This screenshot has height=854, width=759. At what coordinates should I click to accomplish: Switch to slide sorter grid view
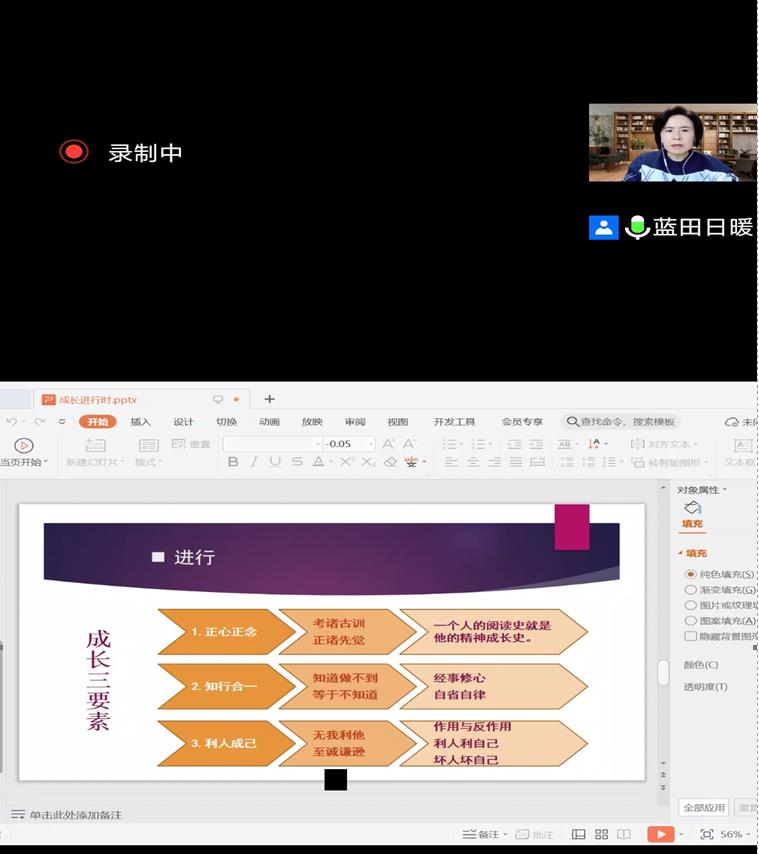tap(601, 834)
